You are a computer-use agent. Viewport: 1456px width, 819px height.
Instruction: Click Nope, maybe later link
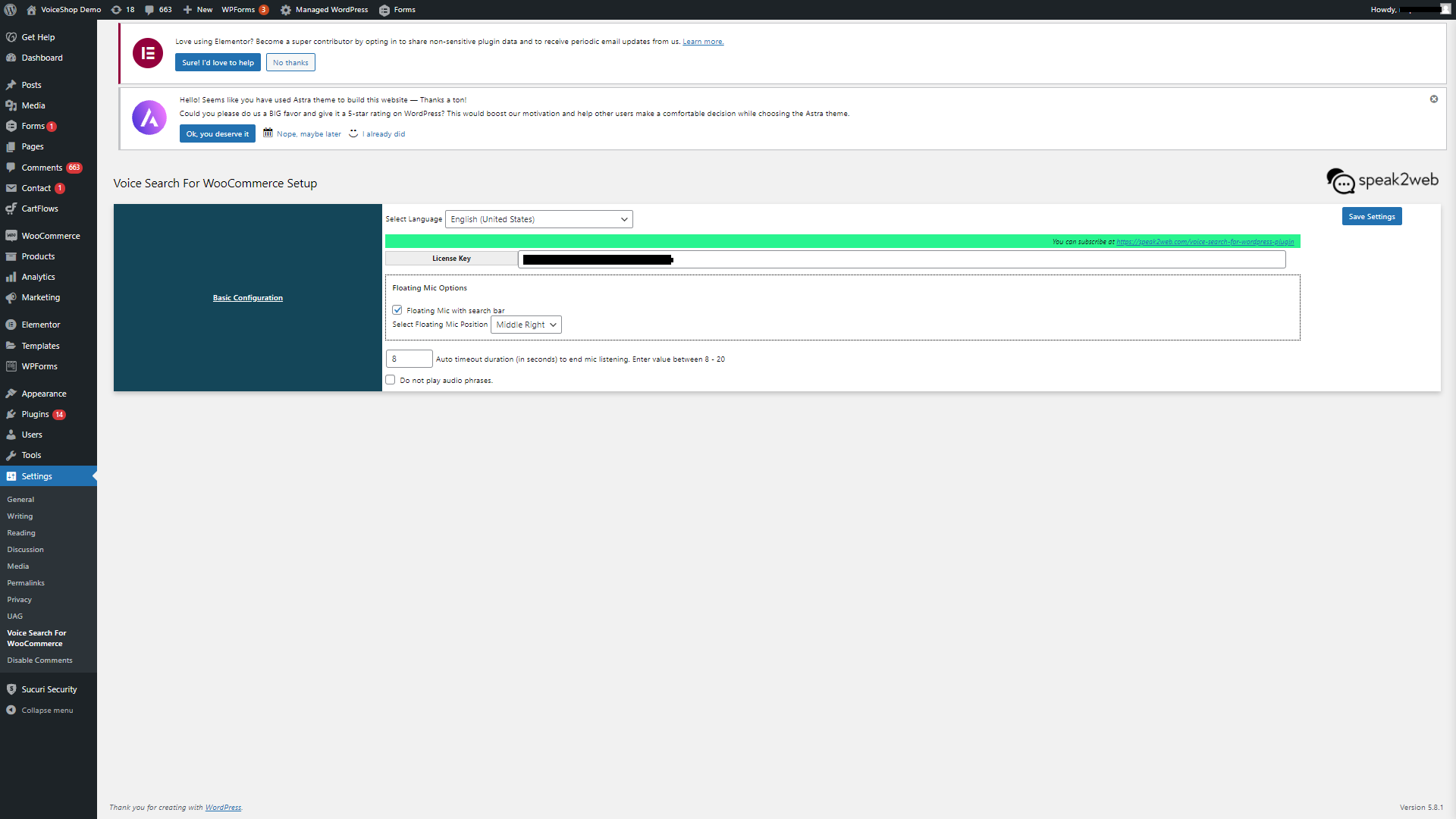[x=309, y=134]
